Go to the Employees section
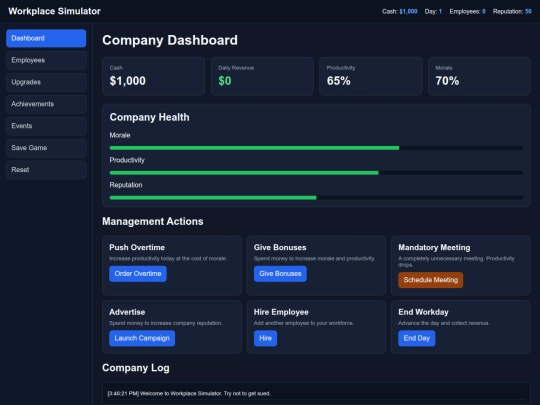This screenshot has height=405, width=540. pos(46,60)
